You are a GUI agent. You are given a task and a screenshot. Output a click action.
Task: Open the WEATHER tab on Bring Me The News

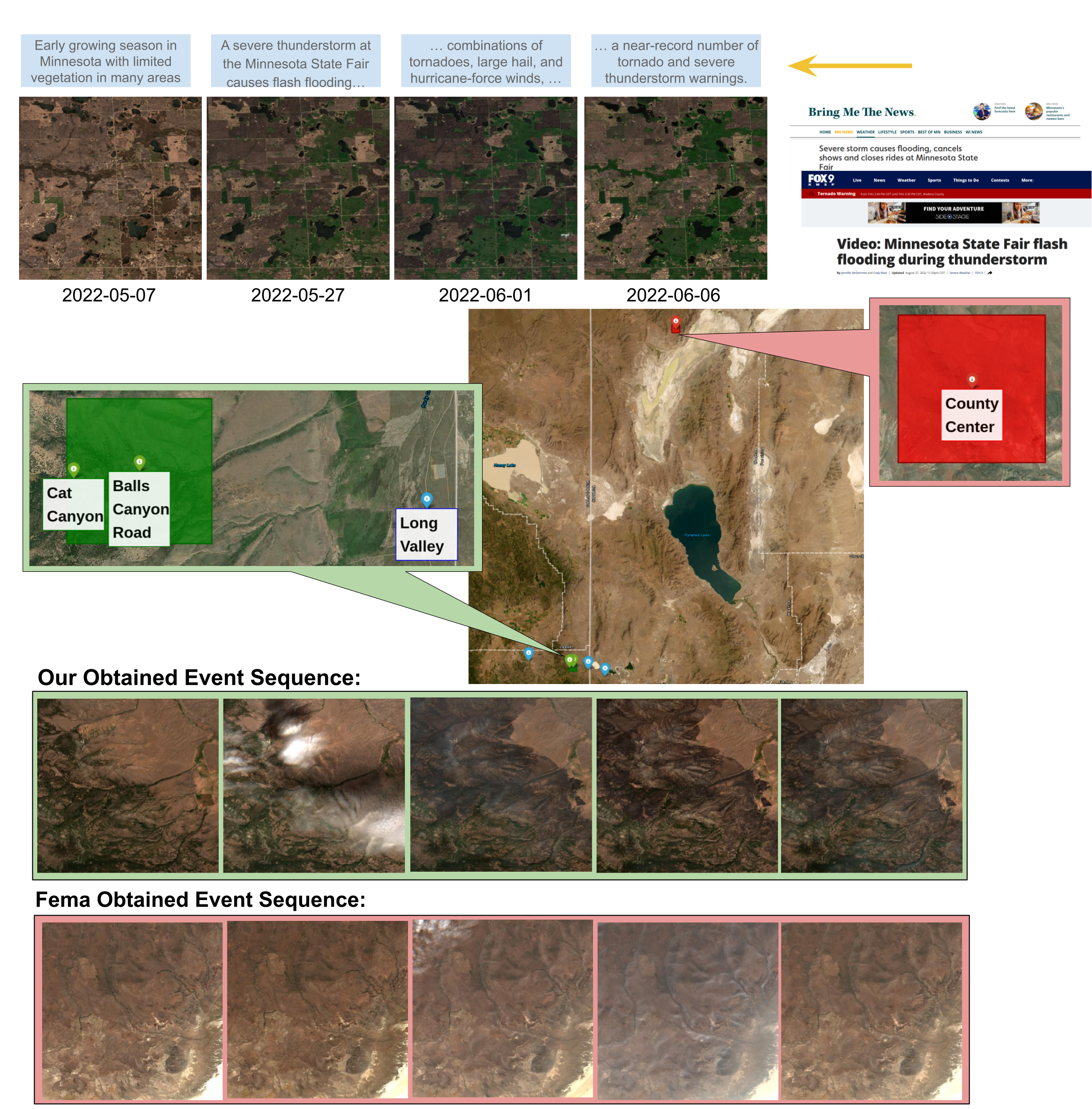tap(865, 132)
